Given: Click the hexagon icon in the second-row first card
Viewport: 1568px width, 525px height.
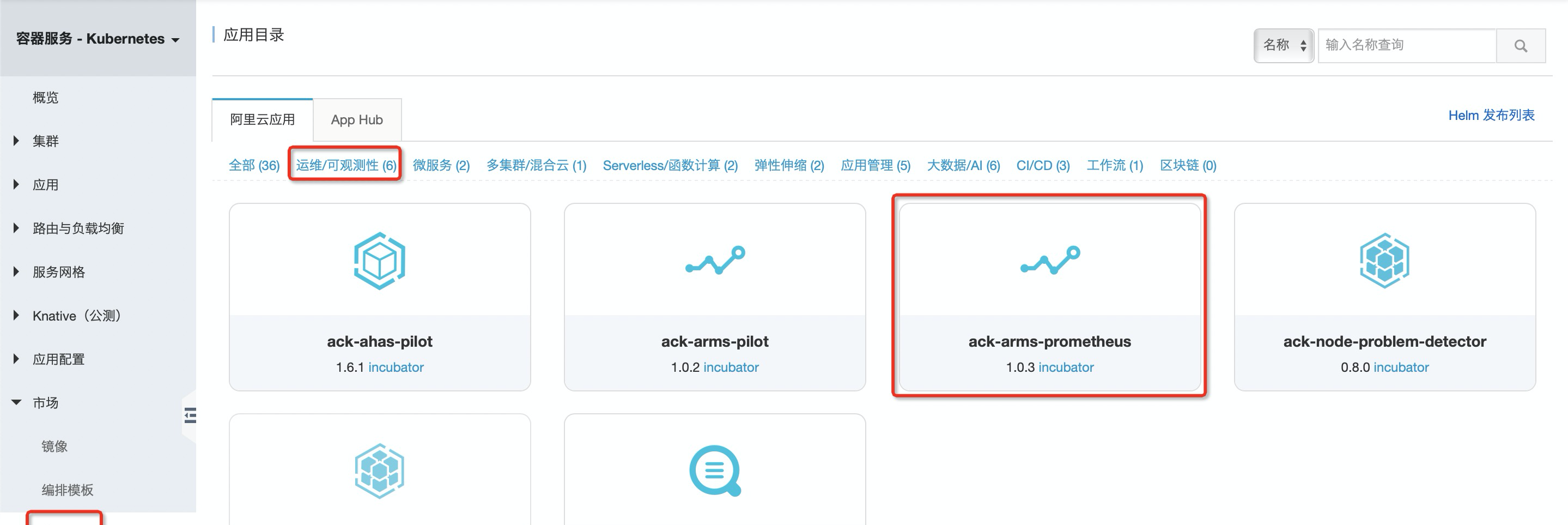Looking at the screenshot, I should (x=379, y=471).
